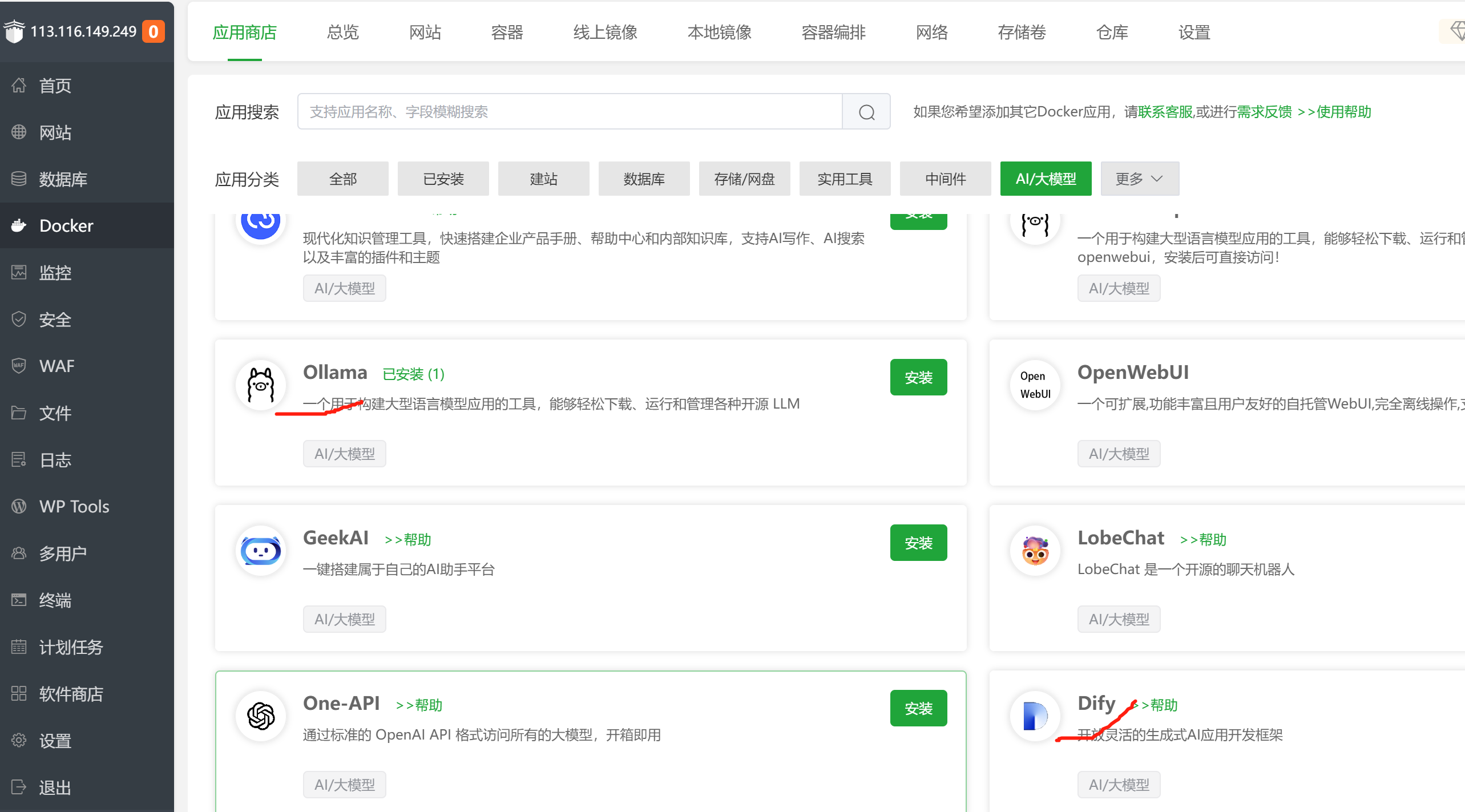Click the search magnifier icon button
Viewport: 1465px width, 812px height.
866,112
